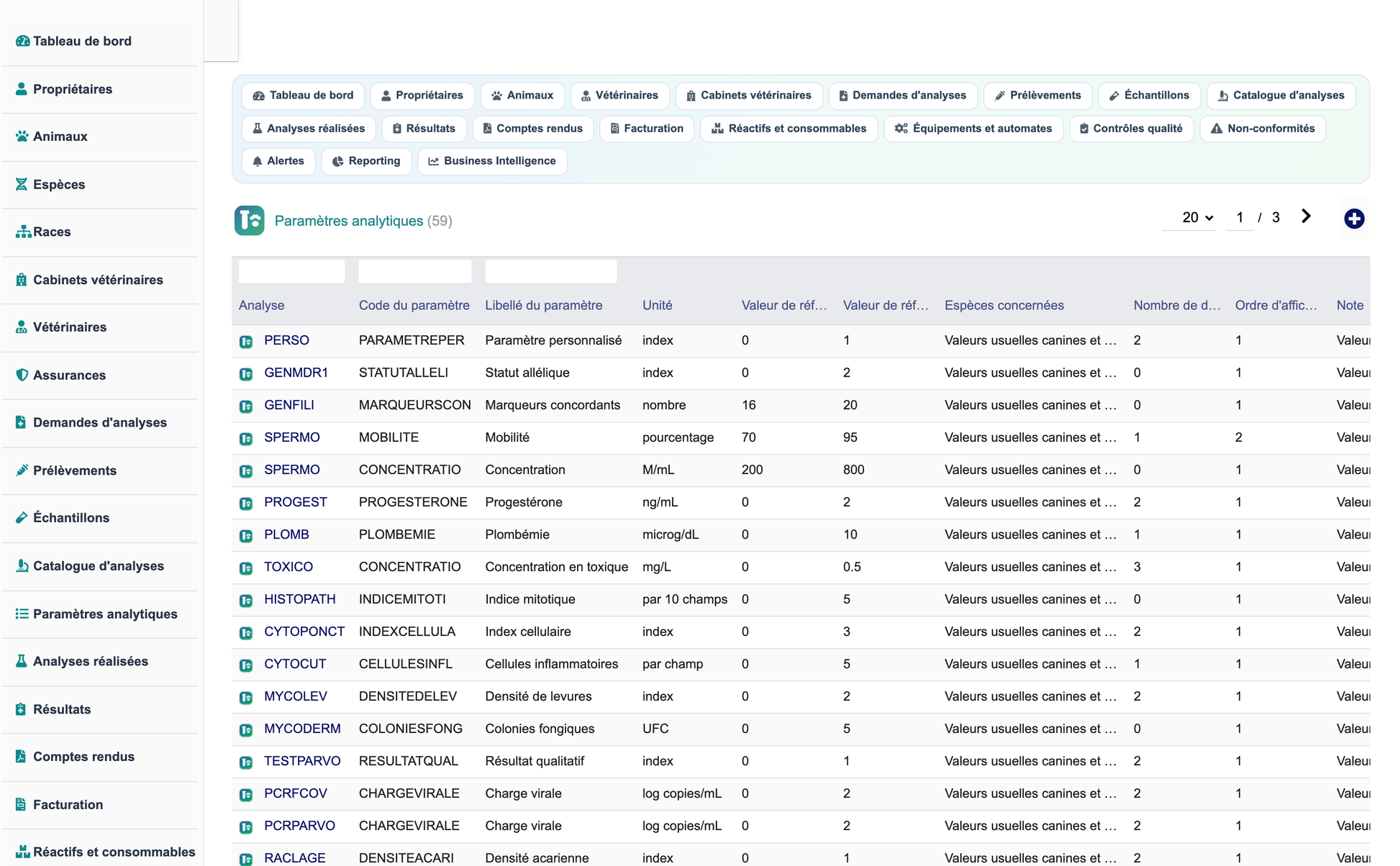Select the Animaux top chip
1400x866 pixels.
coord(522,96)
